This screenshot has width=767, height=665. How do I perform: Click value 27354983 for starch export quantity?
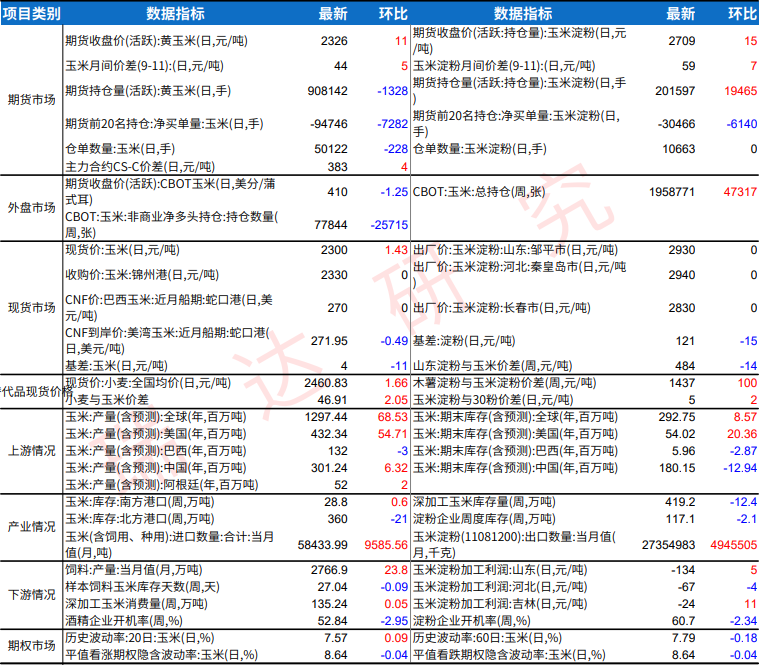[669, 545]
